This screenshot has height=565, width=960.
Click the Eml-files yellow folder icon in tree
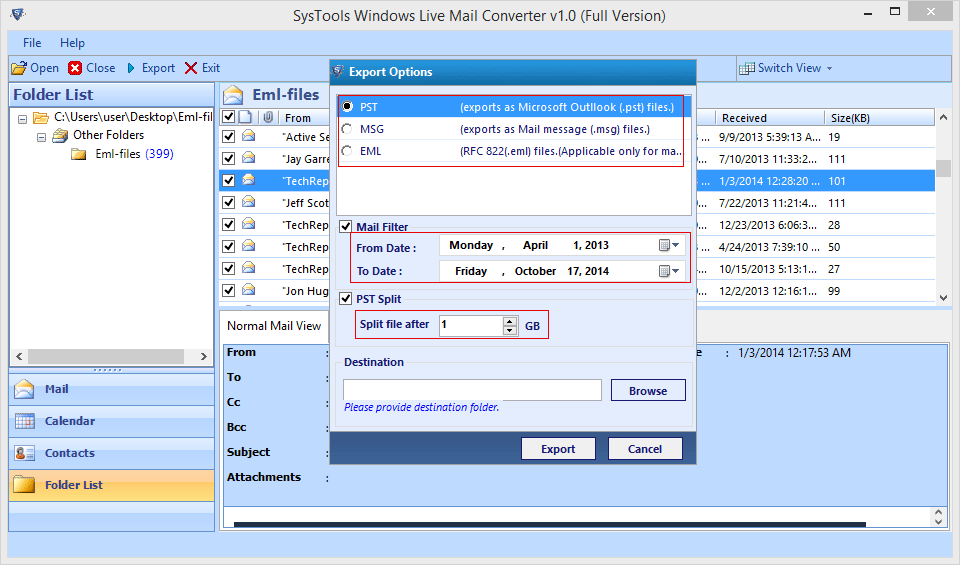tap(78, 154)
